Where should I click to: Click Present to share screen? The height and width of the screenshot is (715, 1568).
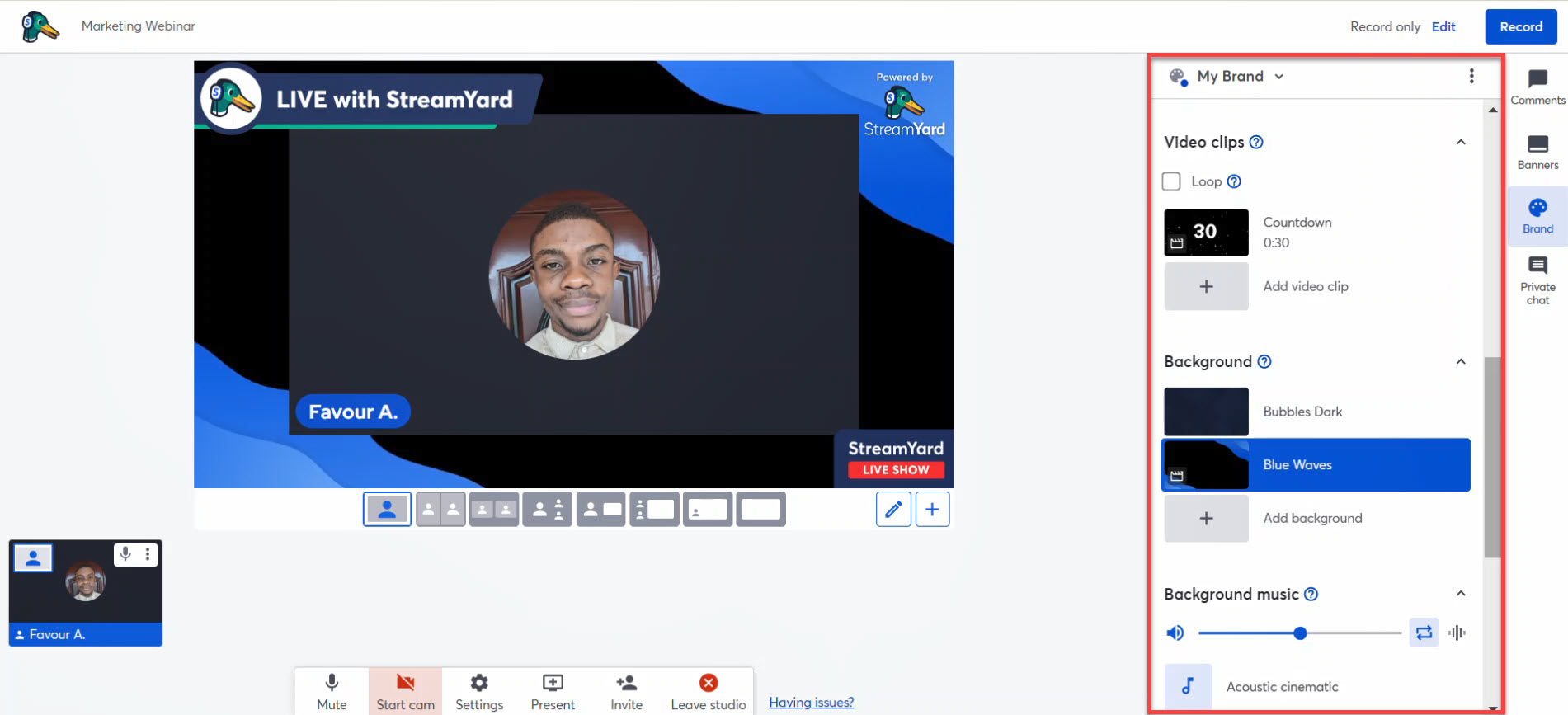coord(553,691)
